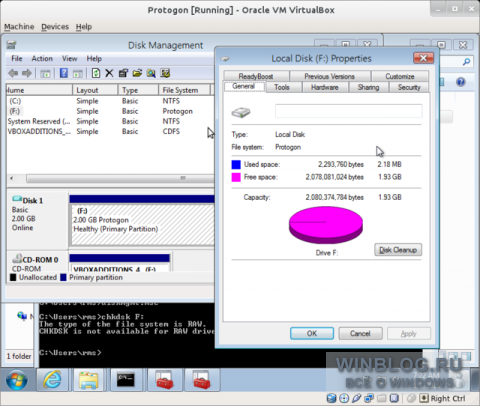Open the View menu in Disk Management
Viewport: 480px width, 406px height.
click(69, 59)
